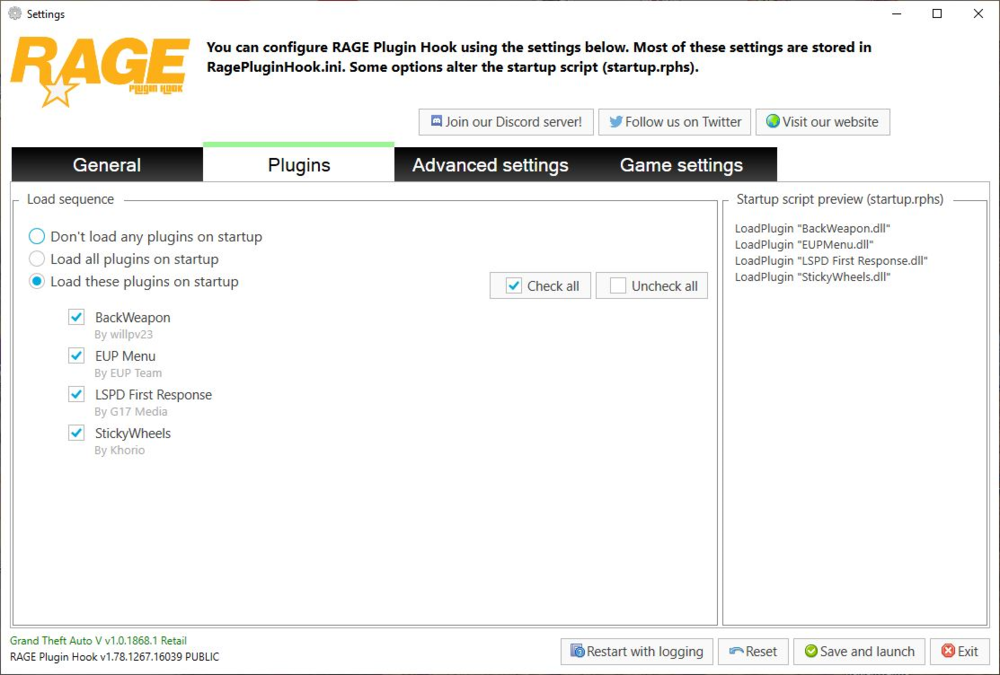This screenshot has width=1000, height=675.
Task: Click the LSPD First Response plugin name
Action: [x=153, y=395]
